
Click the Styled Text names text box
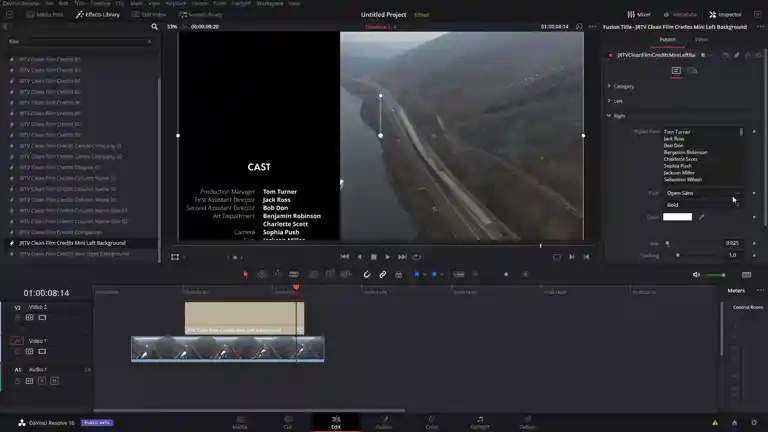point(702,155)
